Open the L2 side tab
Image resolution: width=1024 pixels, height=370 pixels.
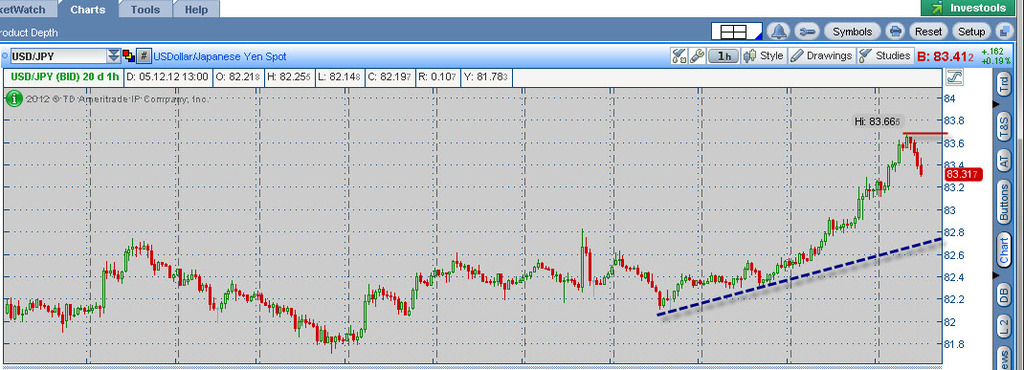[x=1003, y=326]
